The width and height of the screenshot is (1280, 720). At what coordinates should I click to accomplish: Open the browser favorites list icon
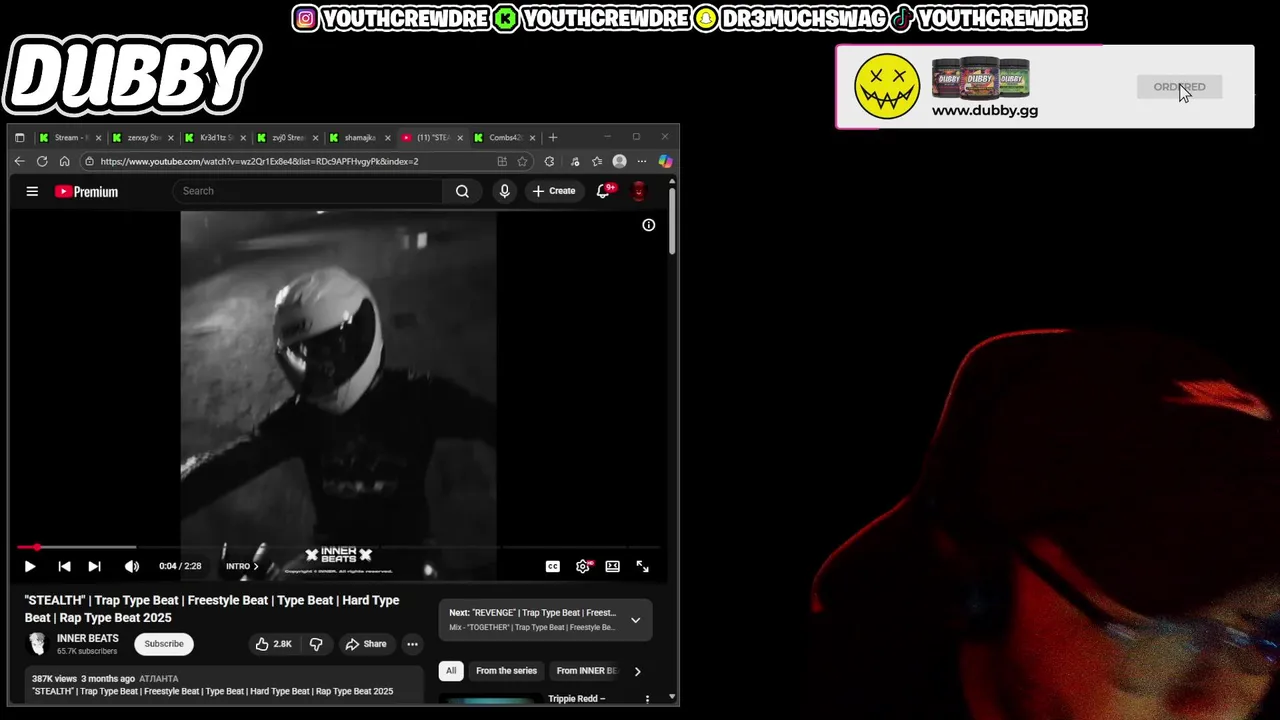click(x=597, y=161)
